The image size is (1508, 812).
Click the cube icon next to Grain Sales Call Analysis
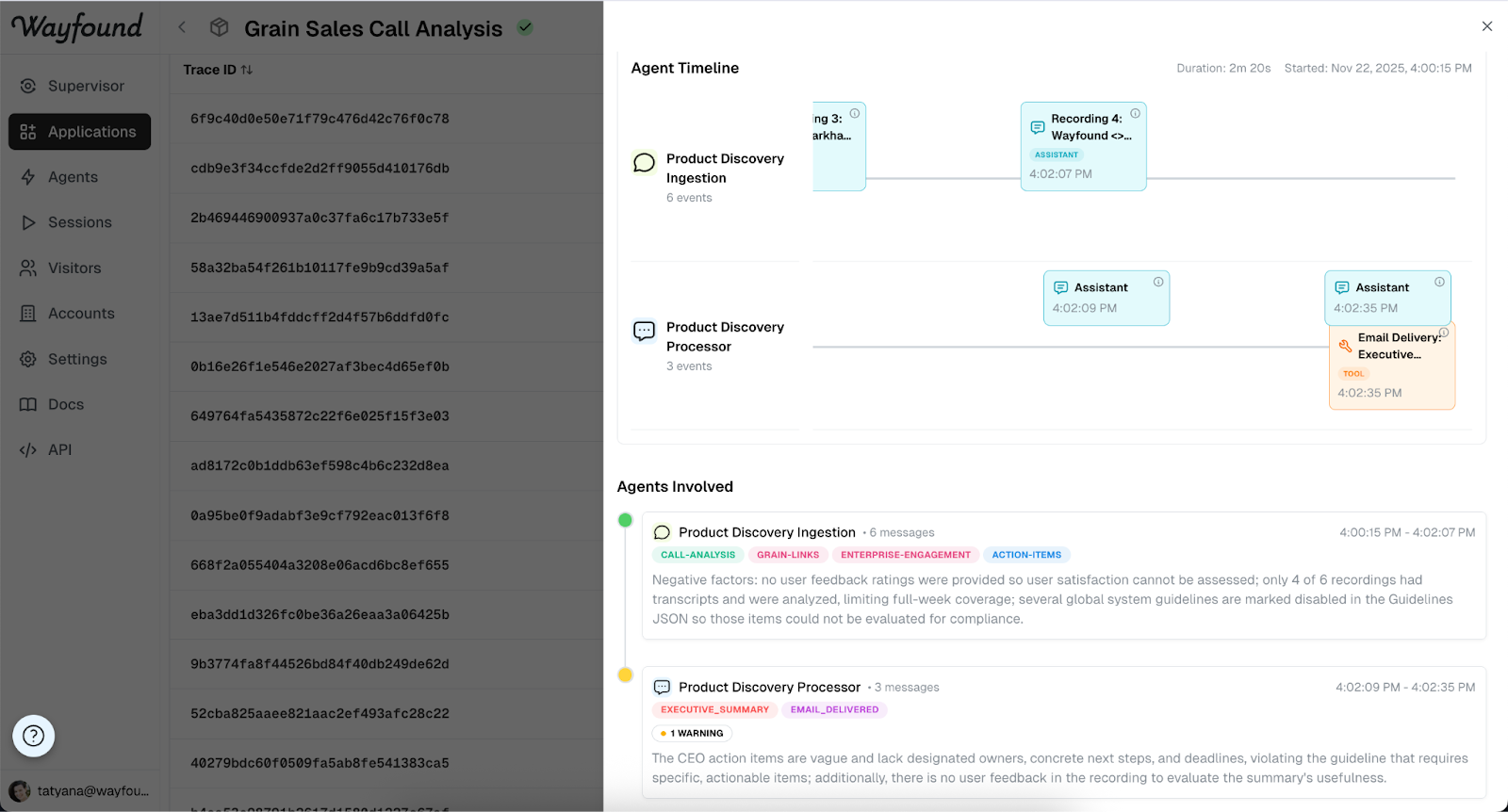coord(219,27)
